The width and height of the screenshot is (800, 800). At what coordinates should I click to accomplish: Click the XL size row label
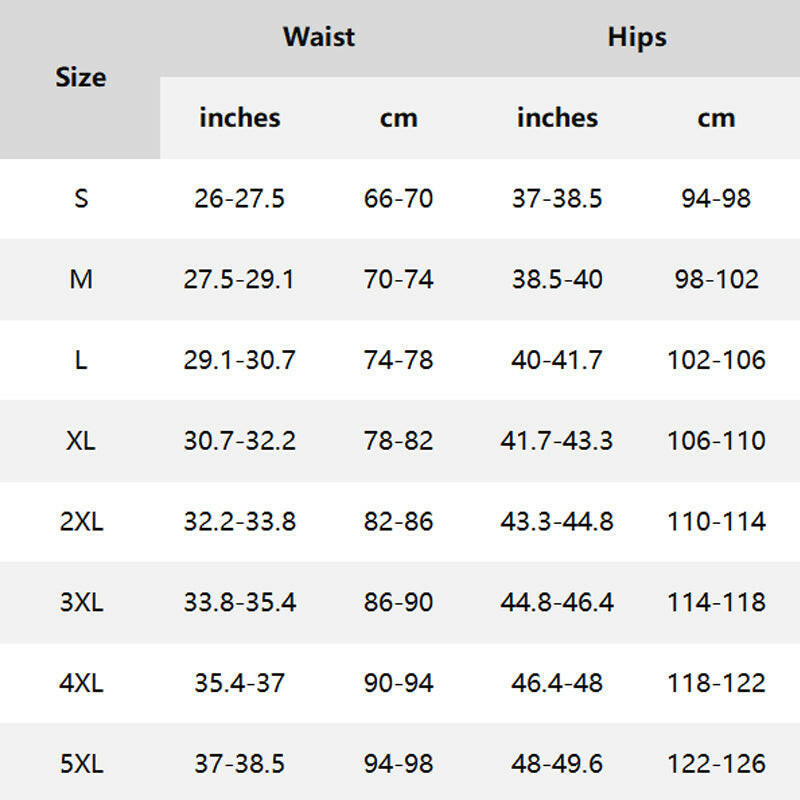click(x=81, y=441)
